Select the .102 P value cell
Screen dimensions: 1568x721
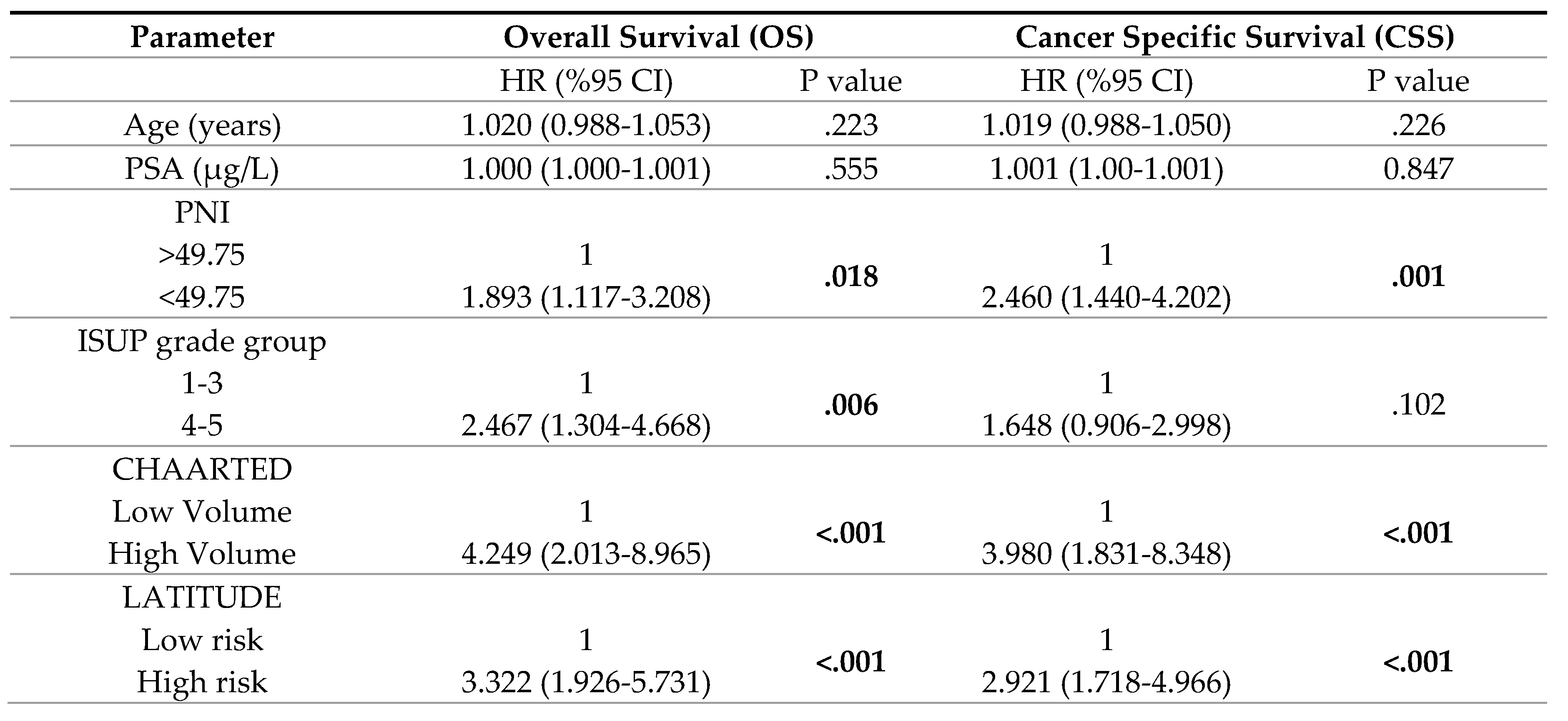1417,404
